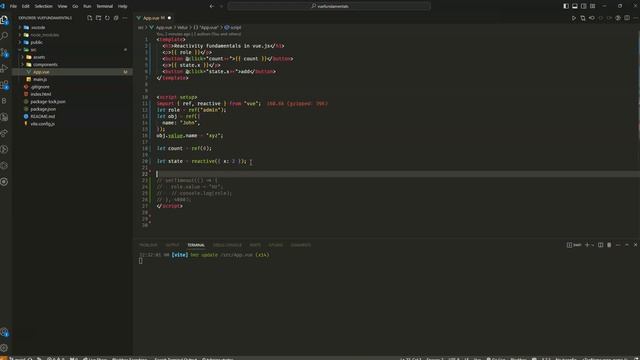Click the Run play icon in editor toolbar
The width and height of the screenshot is (640, 360).
(574, 18)
